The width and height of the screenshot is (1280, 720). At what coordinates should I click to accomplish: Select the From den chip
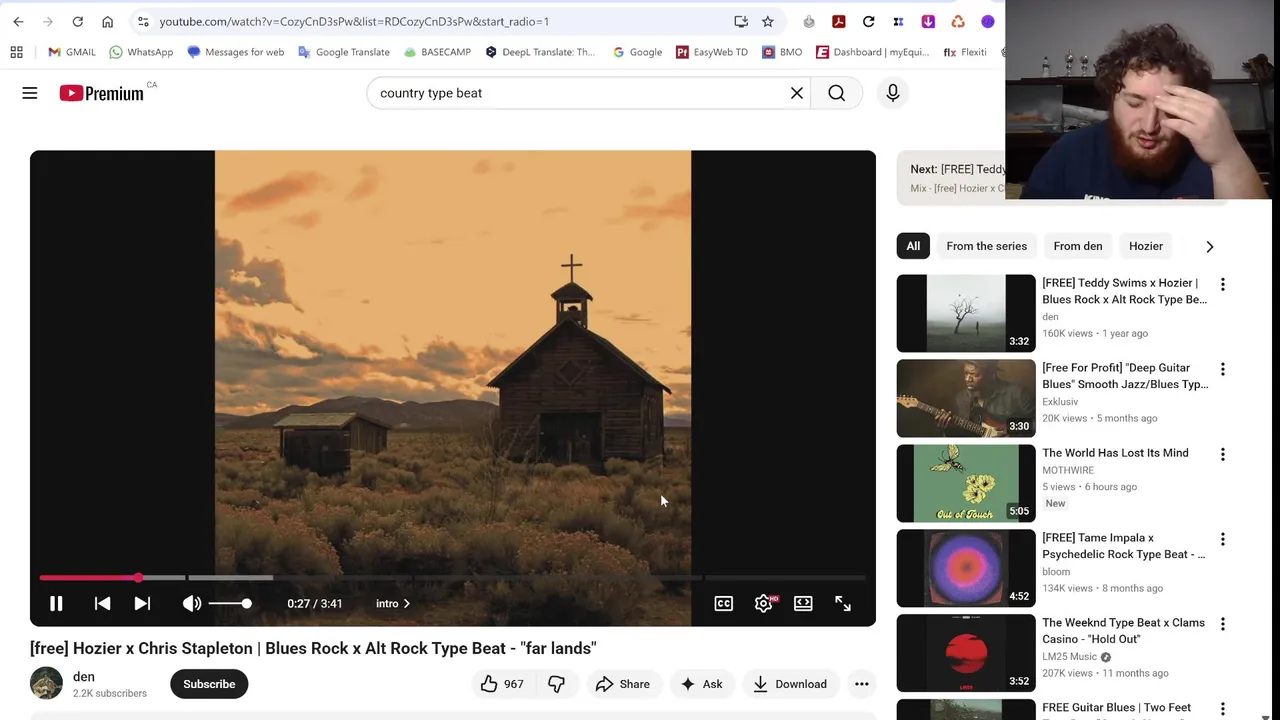tap(1078, 246)
